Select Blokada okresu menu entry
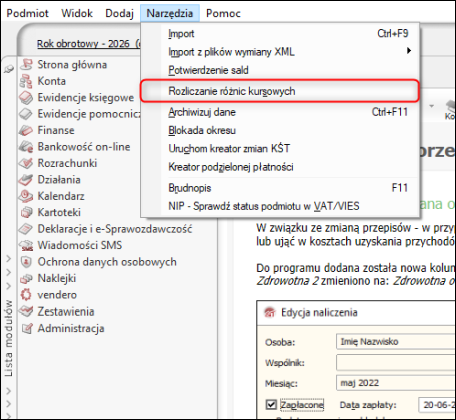 (280, 130)
